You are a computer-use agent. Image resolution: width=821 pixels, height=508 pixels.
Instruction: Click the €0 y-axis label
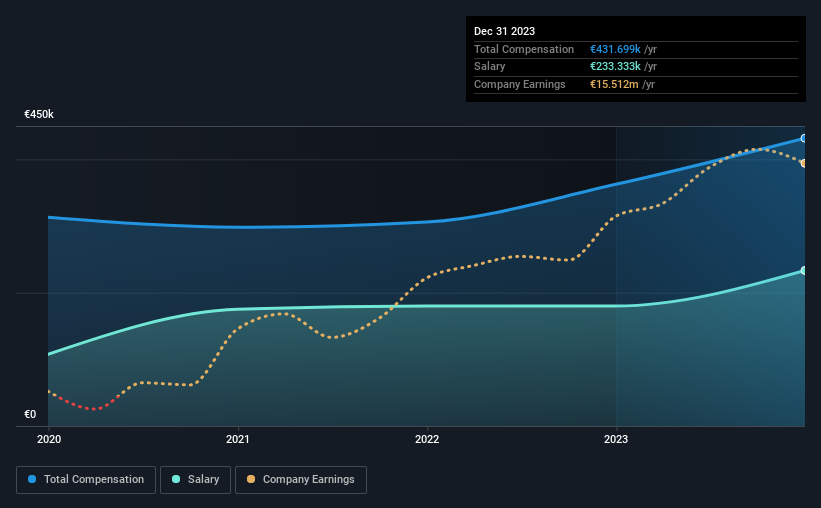pos(30,414)
